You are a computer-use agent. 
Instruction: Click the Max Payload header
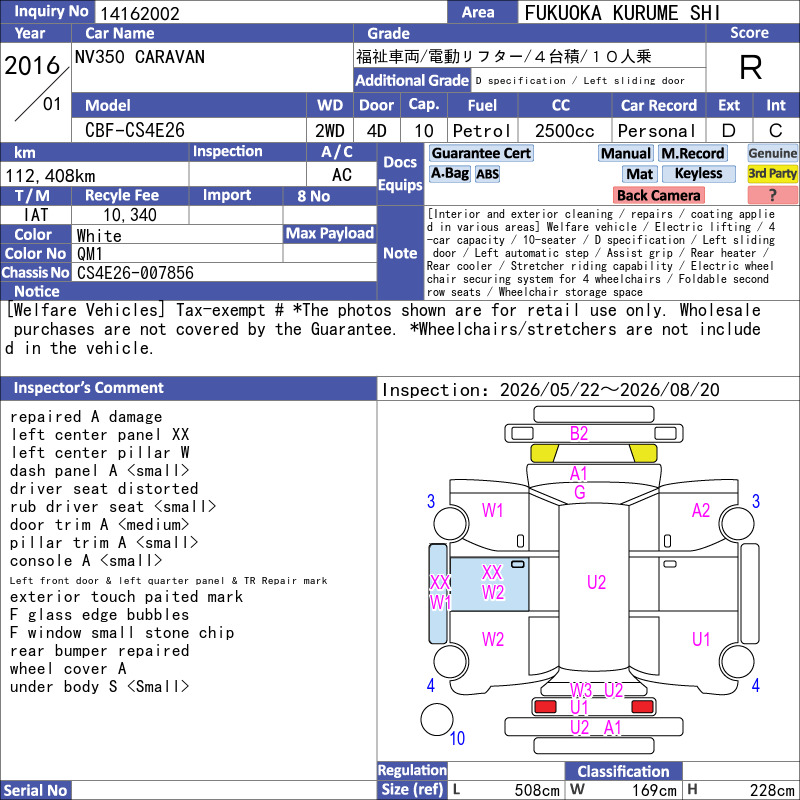(330, 234)
